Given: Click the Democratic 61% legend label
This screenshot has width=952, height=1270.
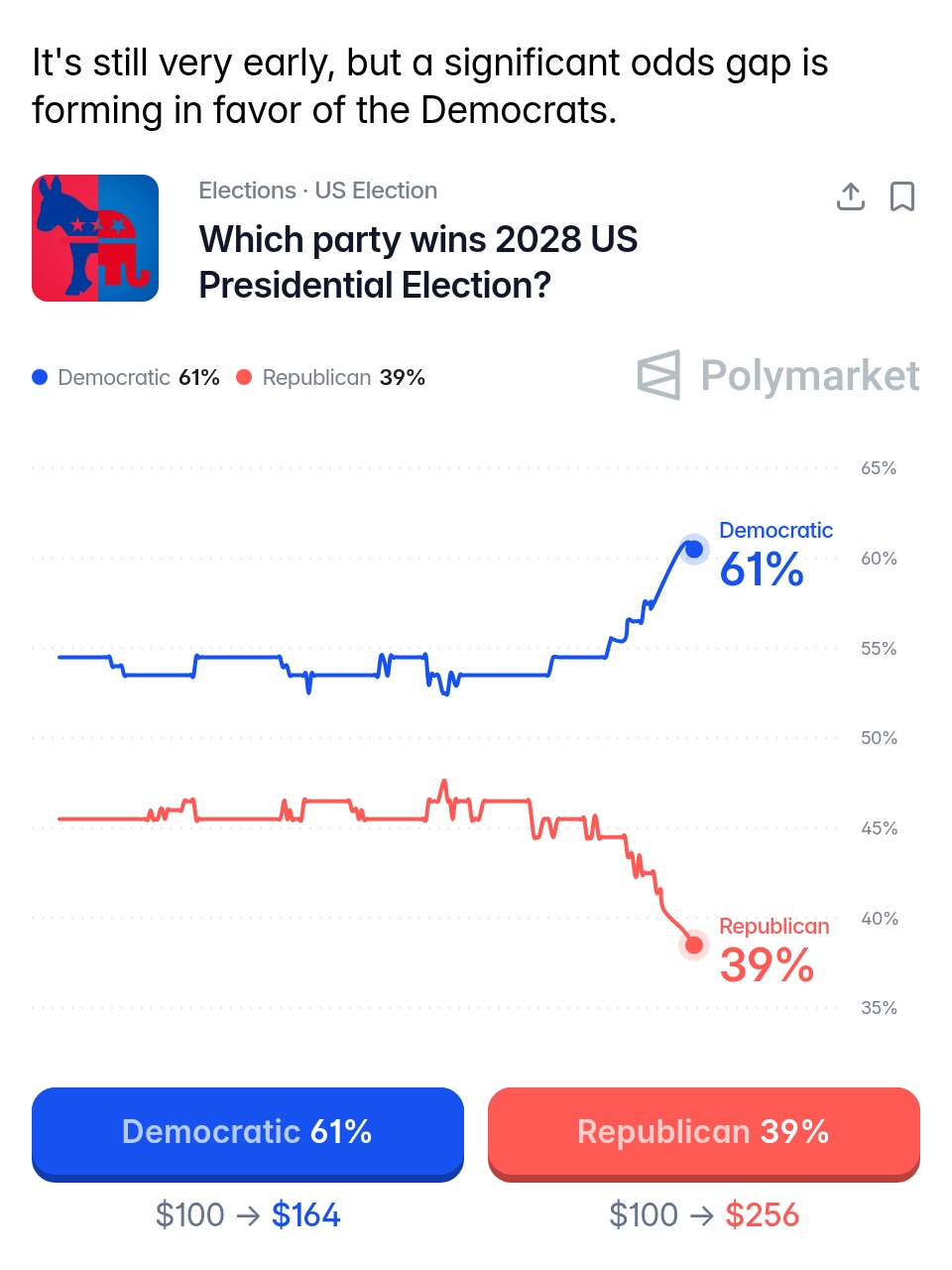Looking at the screenshot, I should coord(139,377).
